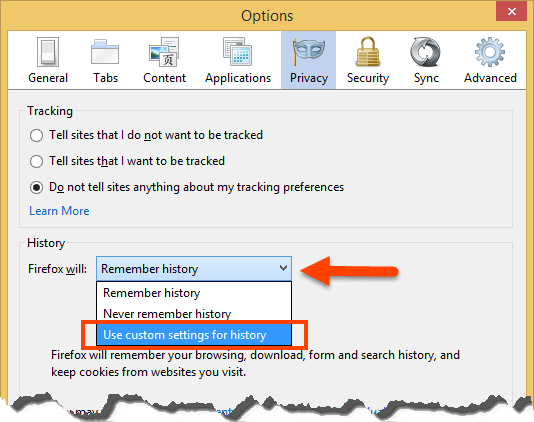Close the Options dialog window
Screen dimensions: 534x422
click(x=512, y=11)
